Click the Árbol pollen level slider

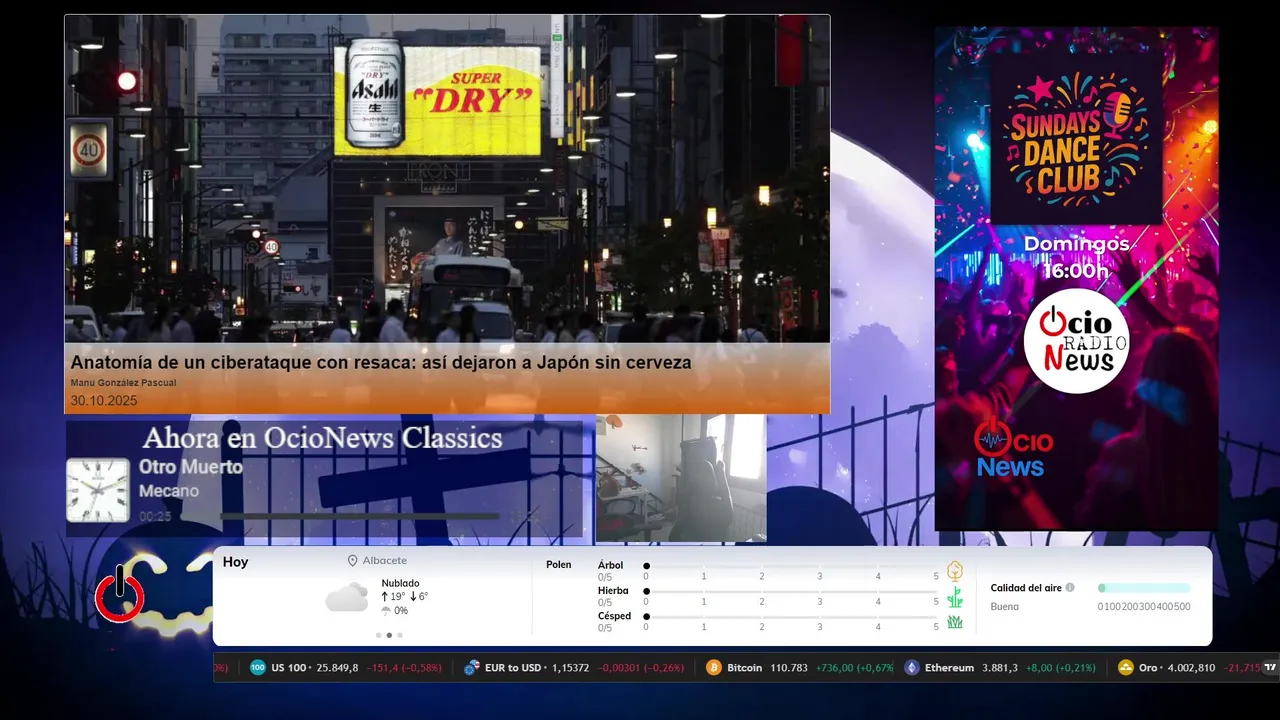point(791,566)
